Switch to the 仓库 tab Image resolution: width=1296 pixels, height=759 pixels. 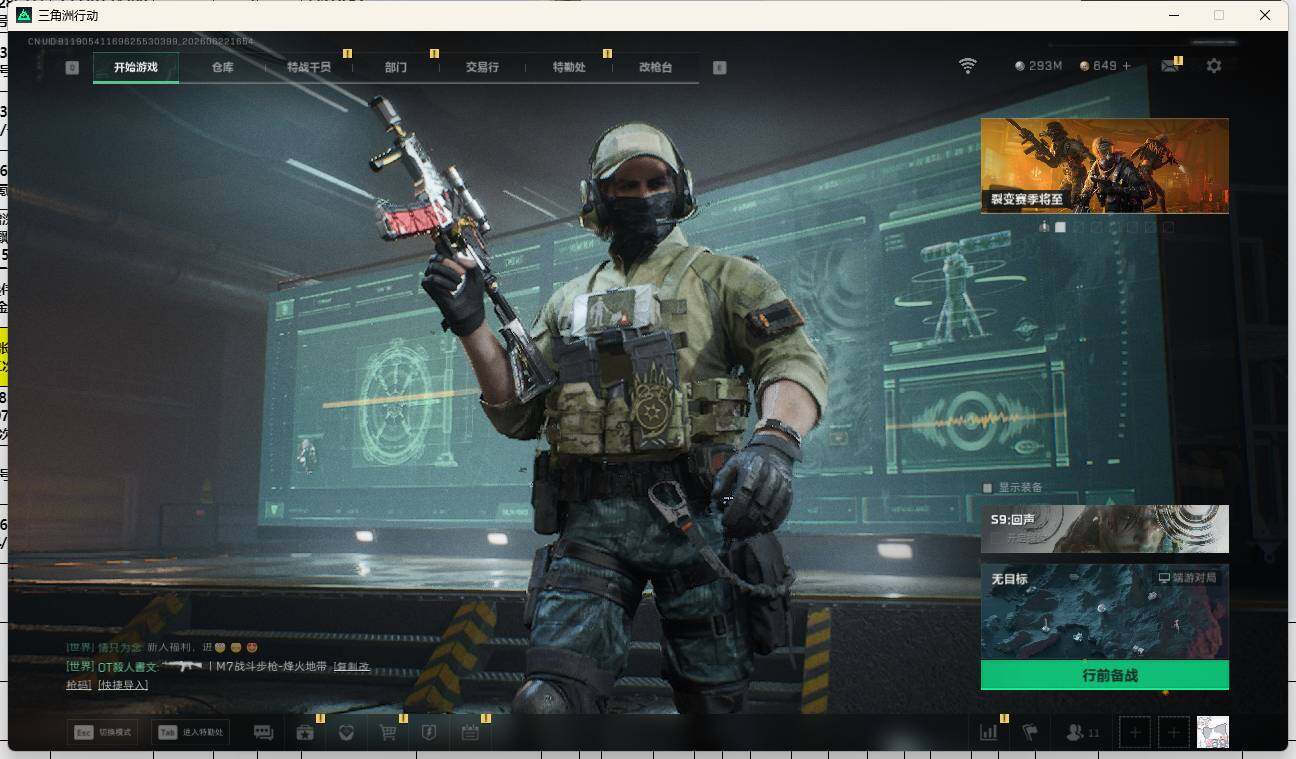[x=222, y=67]
